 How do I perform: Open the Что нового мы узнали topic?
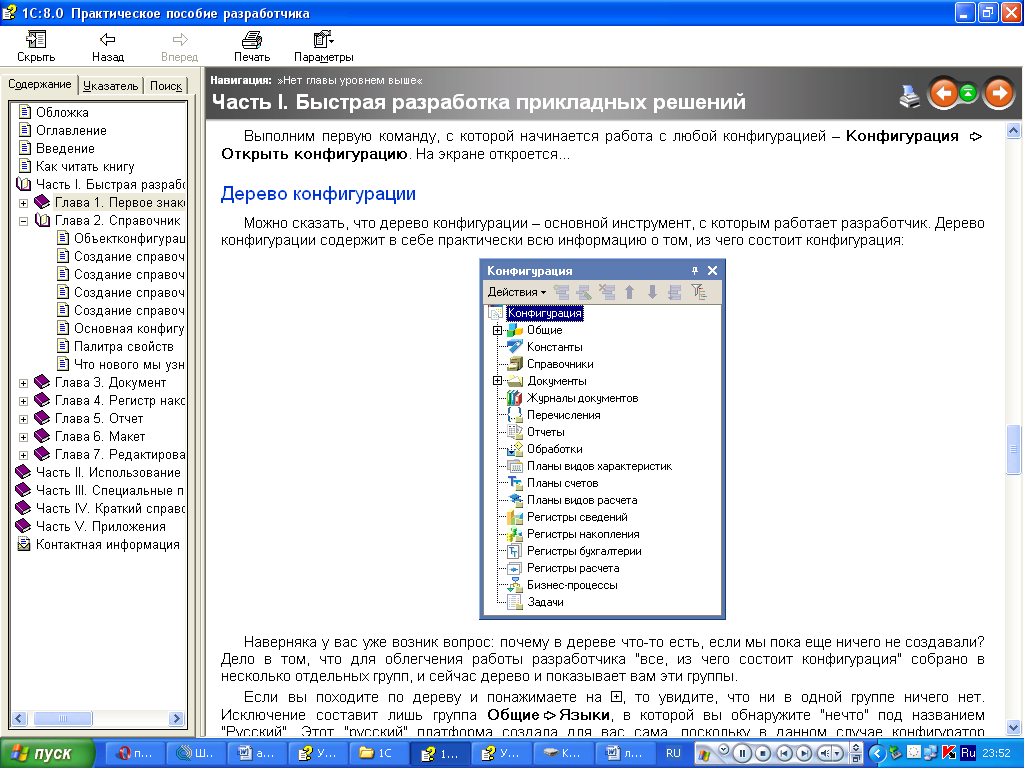(129, 364)
